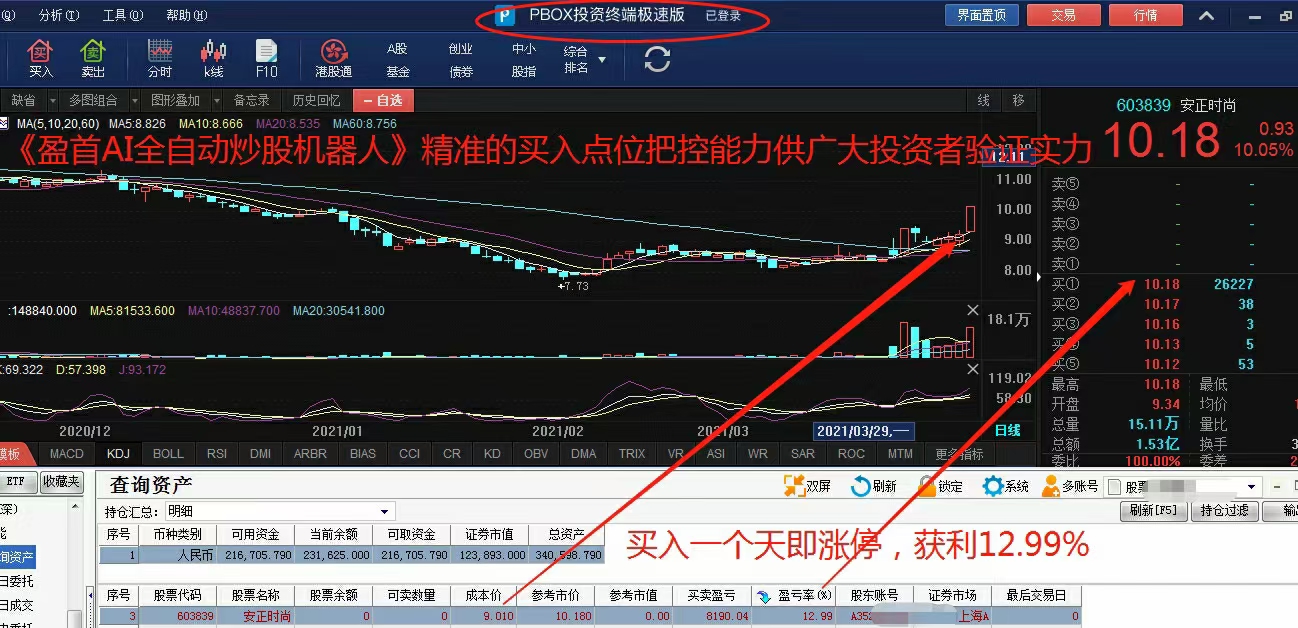Select the BIAS indicator tab

(x=363, y=454)
